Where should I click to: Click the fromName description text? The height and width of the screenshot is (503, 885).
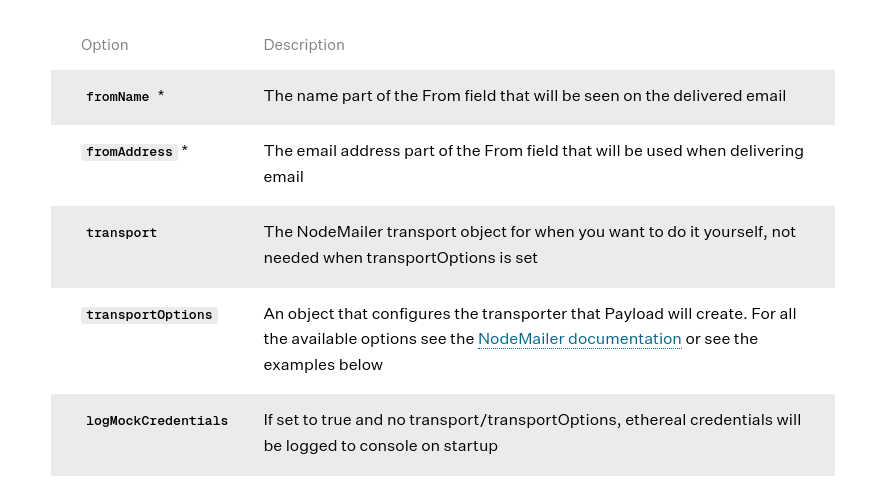coord(524,96)
